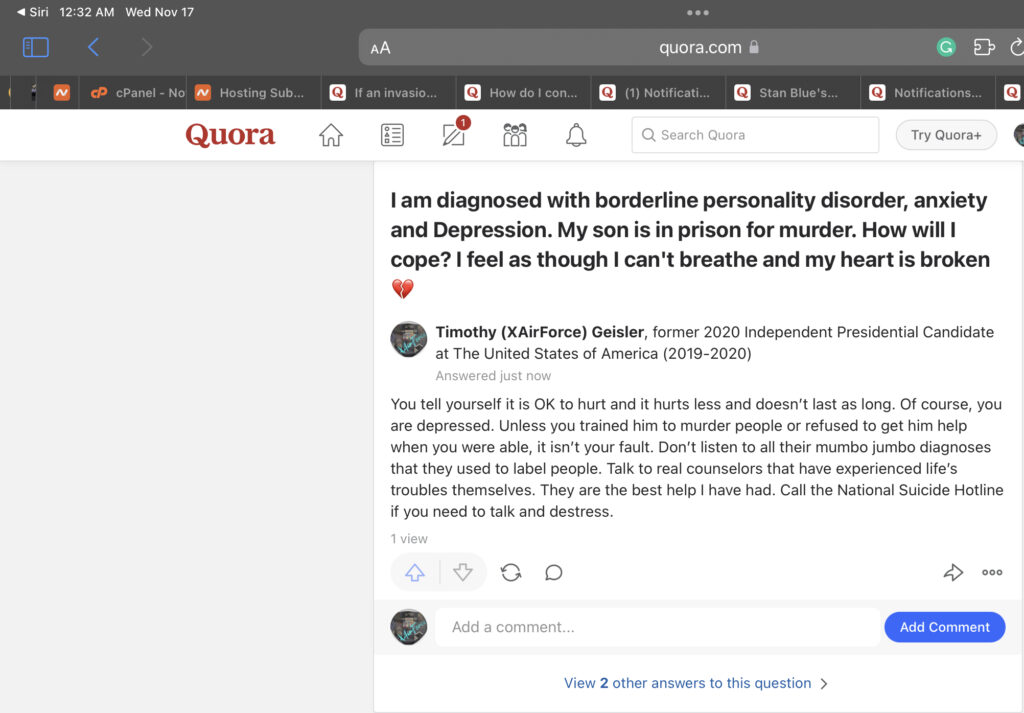
Task: Open the Safari sidebar panel
Action: point(35,47)
